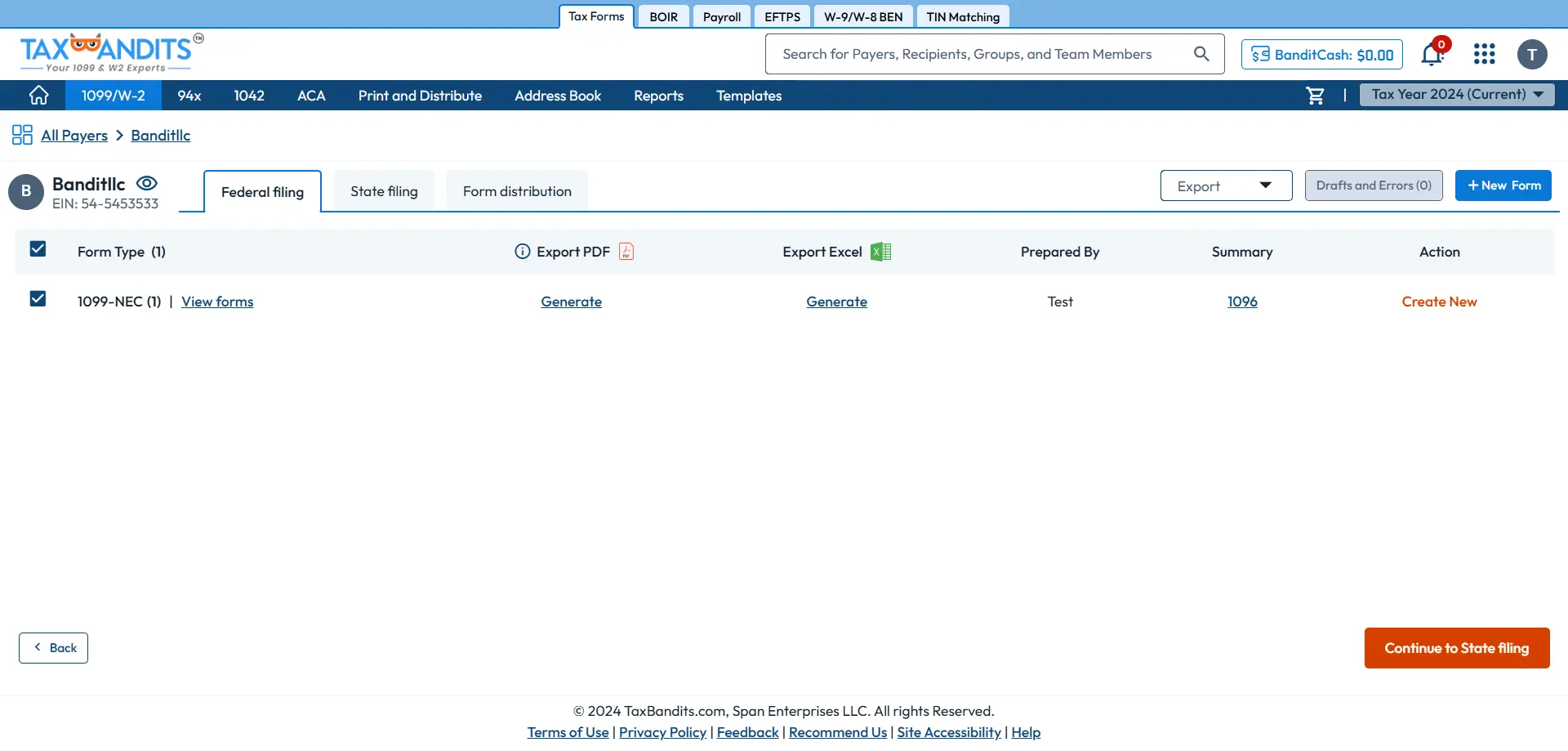Click the EIN: 54-5453533 text
Image resolution: width=1568 pixels, height=751 pixels.
(x=105, y=203)
